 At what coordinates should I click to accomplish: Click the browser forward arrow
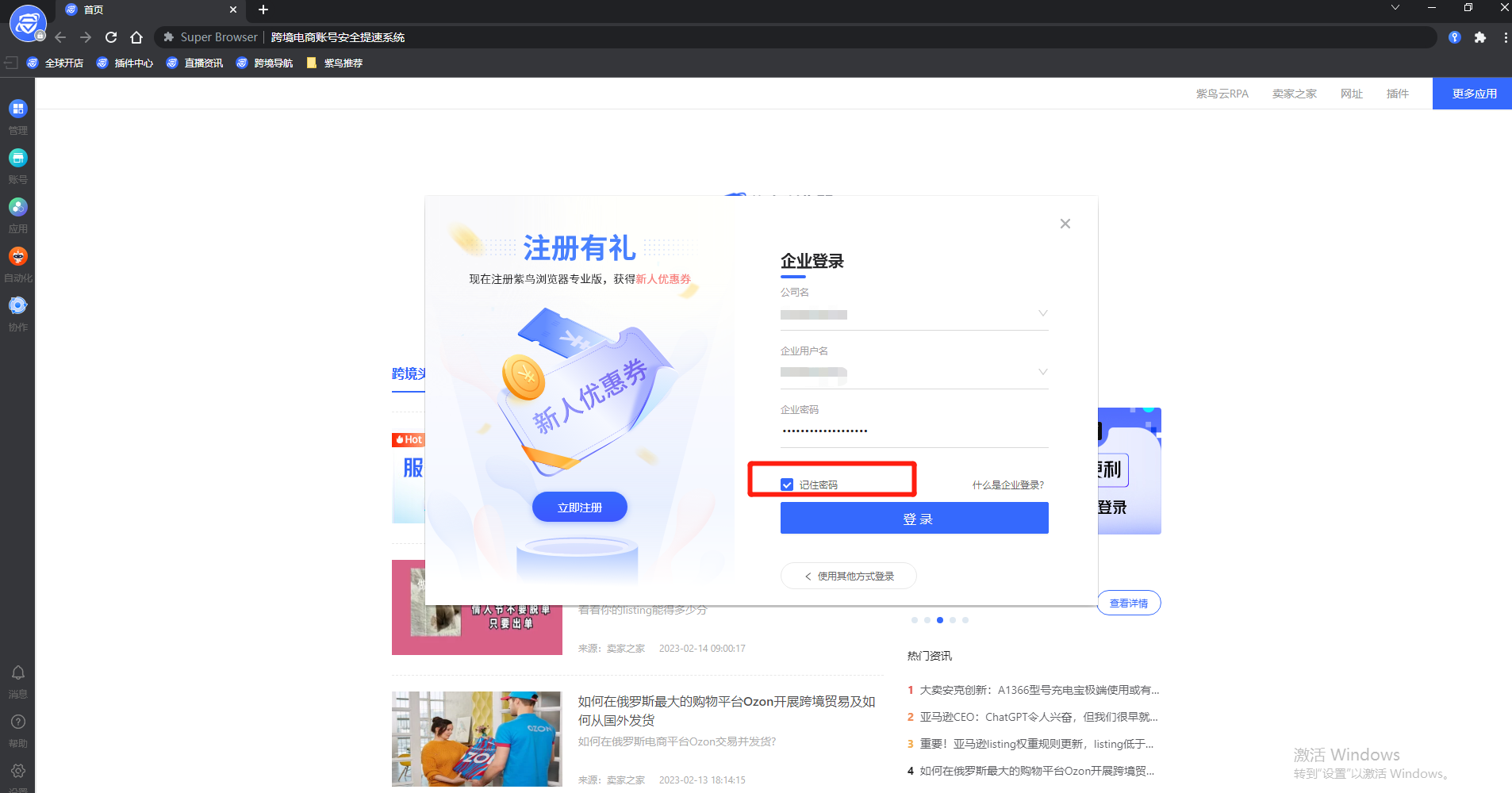86,37
